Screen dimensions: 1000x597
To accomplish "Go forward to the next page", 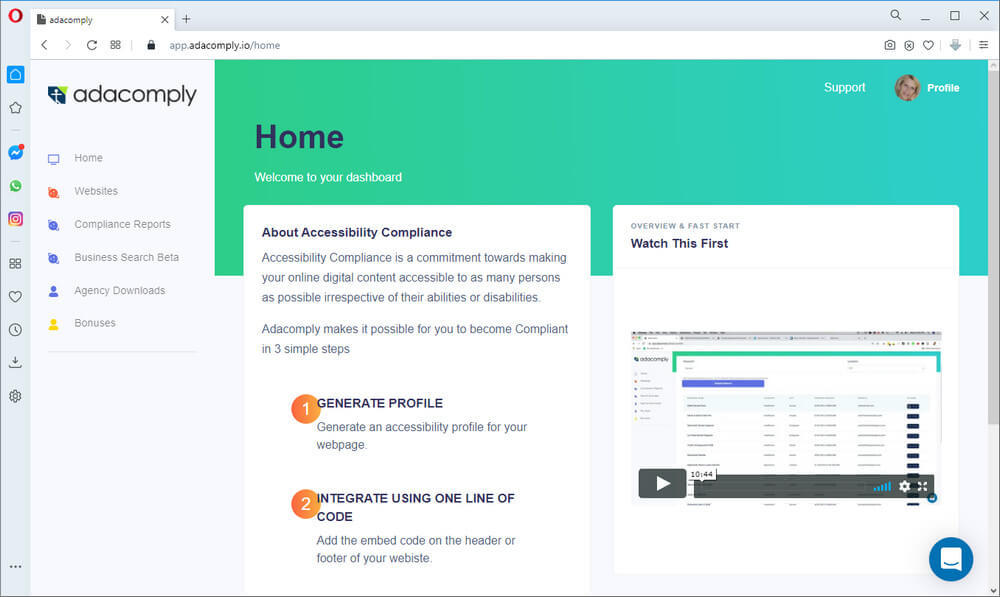I will click(x=68, y=45).
